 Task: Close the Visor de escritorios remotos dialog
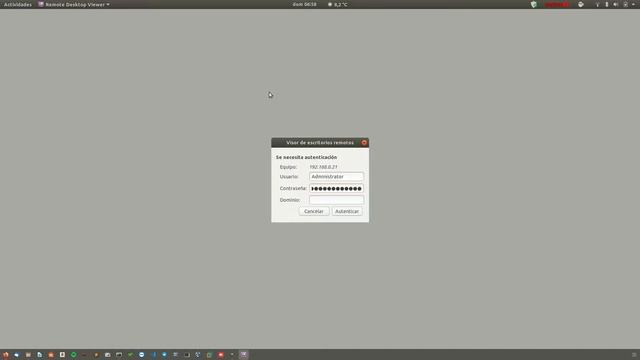pyautogui.click(x=364, y=142)
